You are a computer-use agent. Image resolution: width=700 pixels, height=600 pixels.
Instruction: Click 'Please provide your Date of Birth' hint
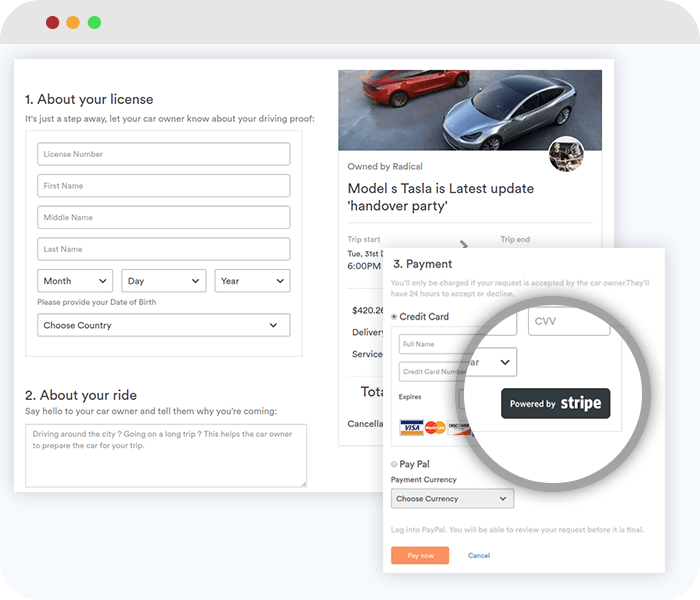(97, 302)
